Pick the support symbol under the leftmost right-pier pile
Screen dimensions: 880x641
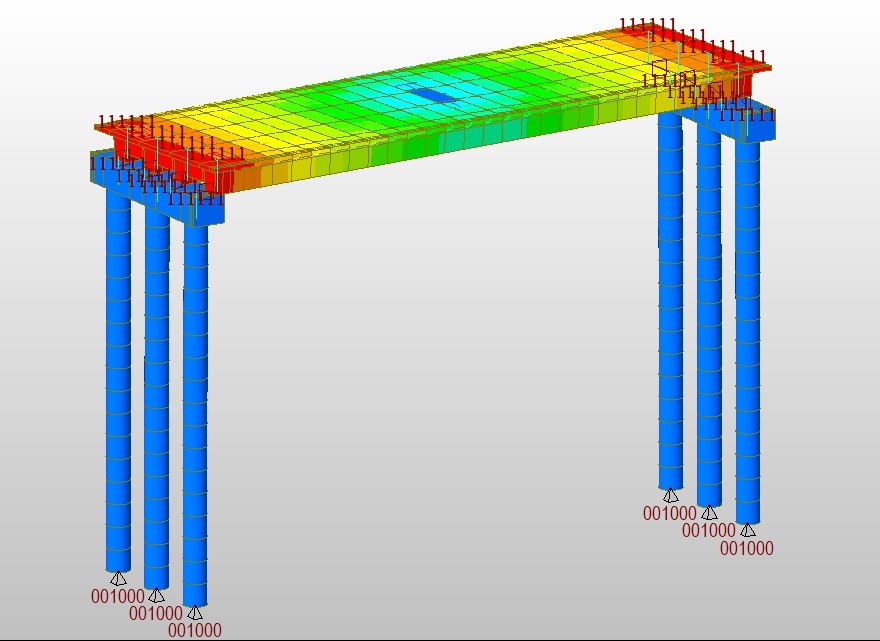(x=671, y=495)
